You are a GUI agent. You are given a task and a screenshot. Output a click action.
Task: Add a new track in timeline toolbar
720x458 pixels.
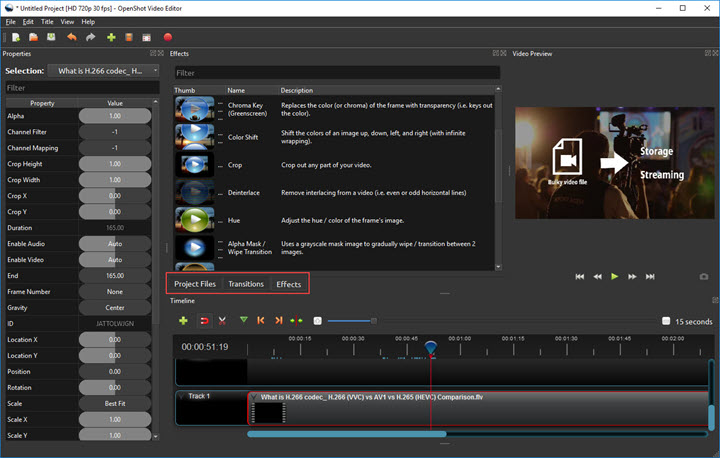(x=183, y=321)
